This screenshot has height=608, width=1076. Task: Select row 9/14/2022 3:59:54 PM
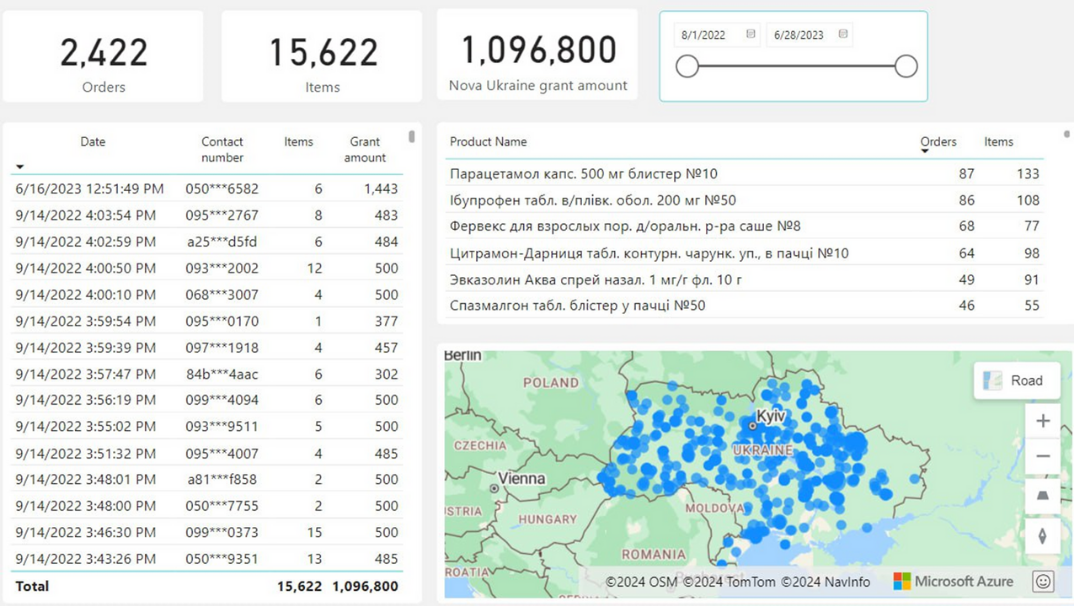[207, 321]
